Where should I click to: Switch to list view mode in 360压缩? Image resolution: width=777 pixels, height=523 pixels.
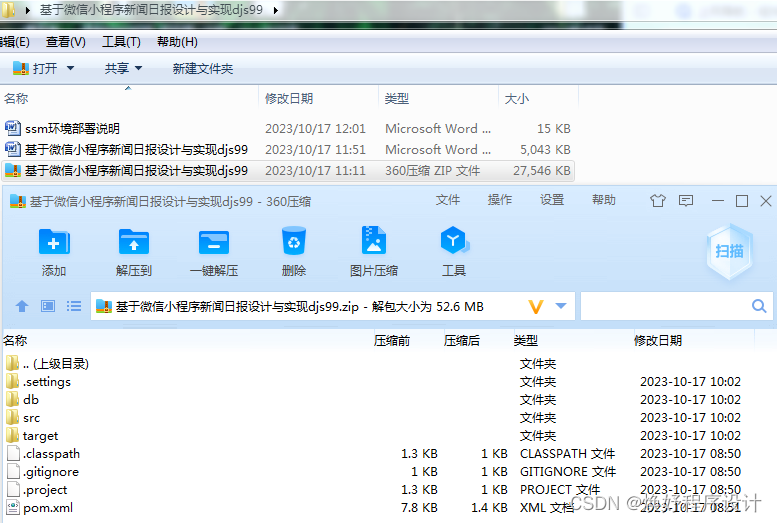[x=74, y=306]
